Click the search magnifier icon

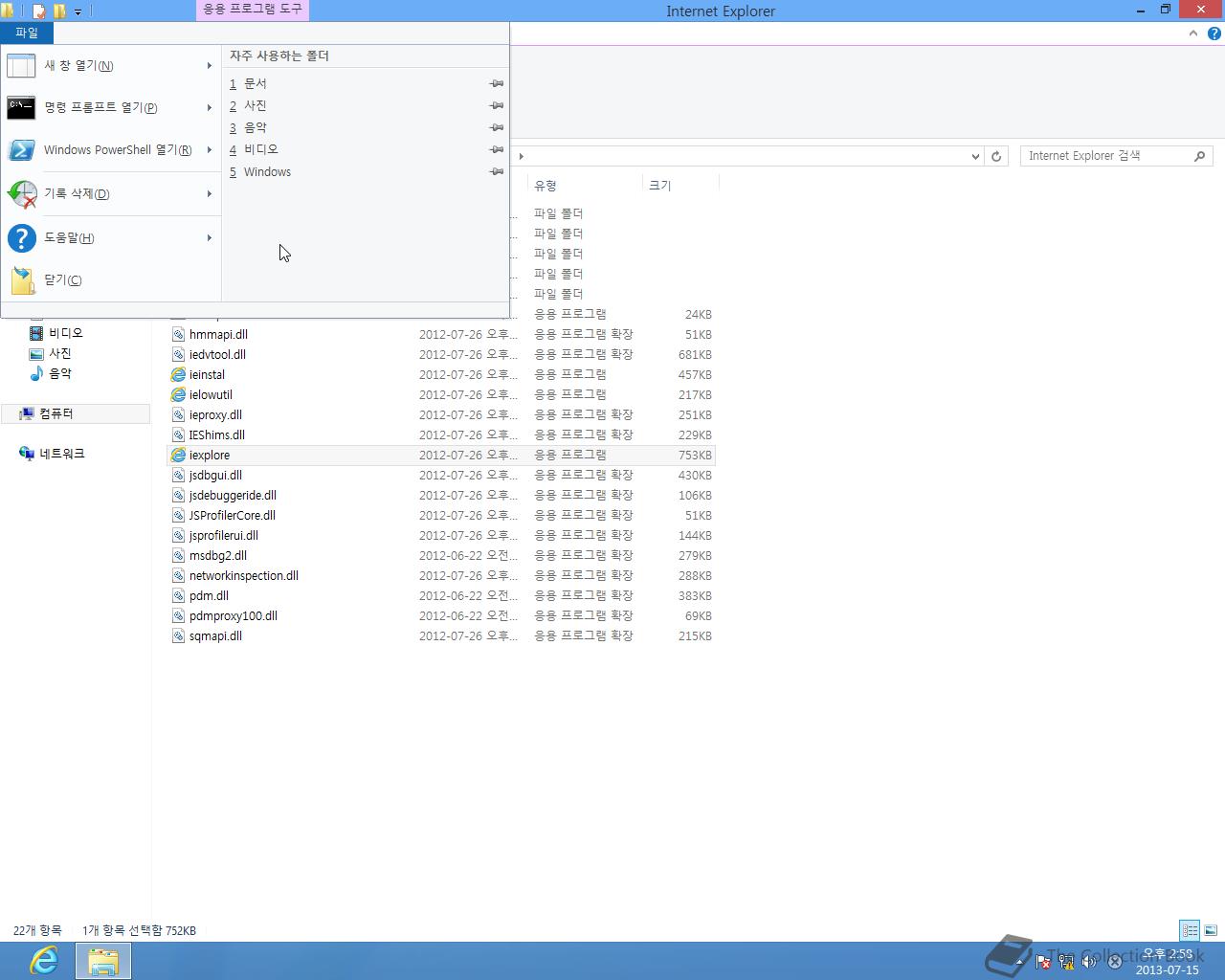1200,156
